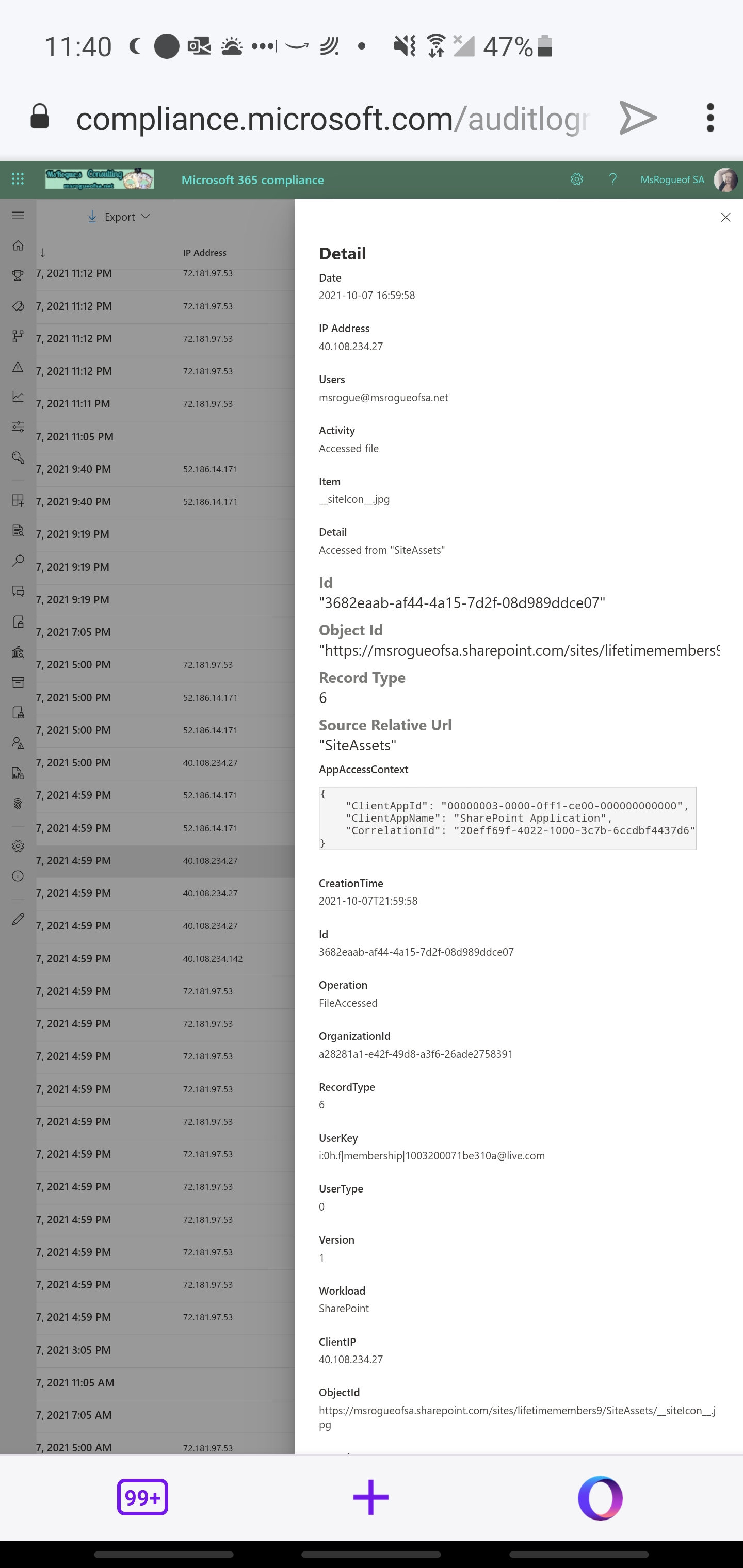743x1568 pixels.
Task: Click the pencil customize icon in sidebar
Action: point(18,919)
